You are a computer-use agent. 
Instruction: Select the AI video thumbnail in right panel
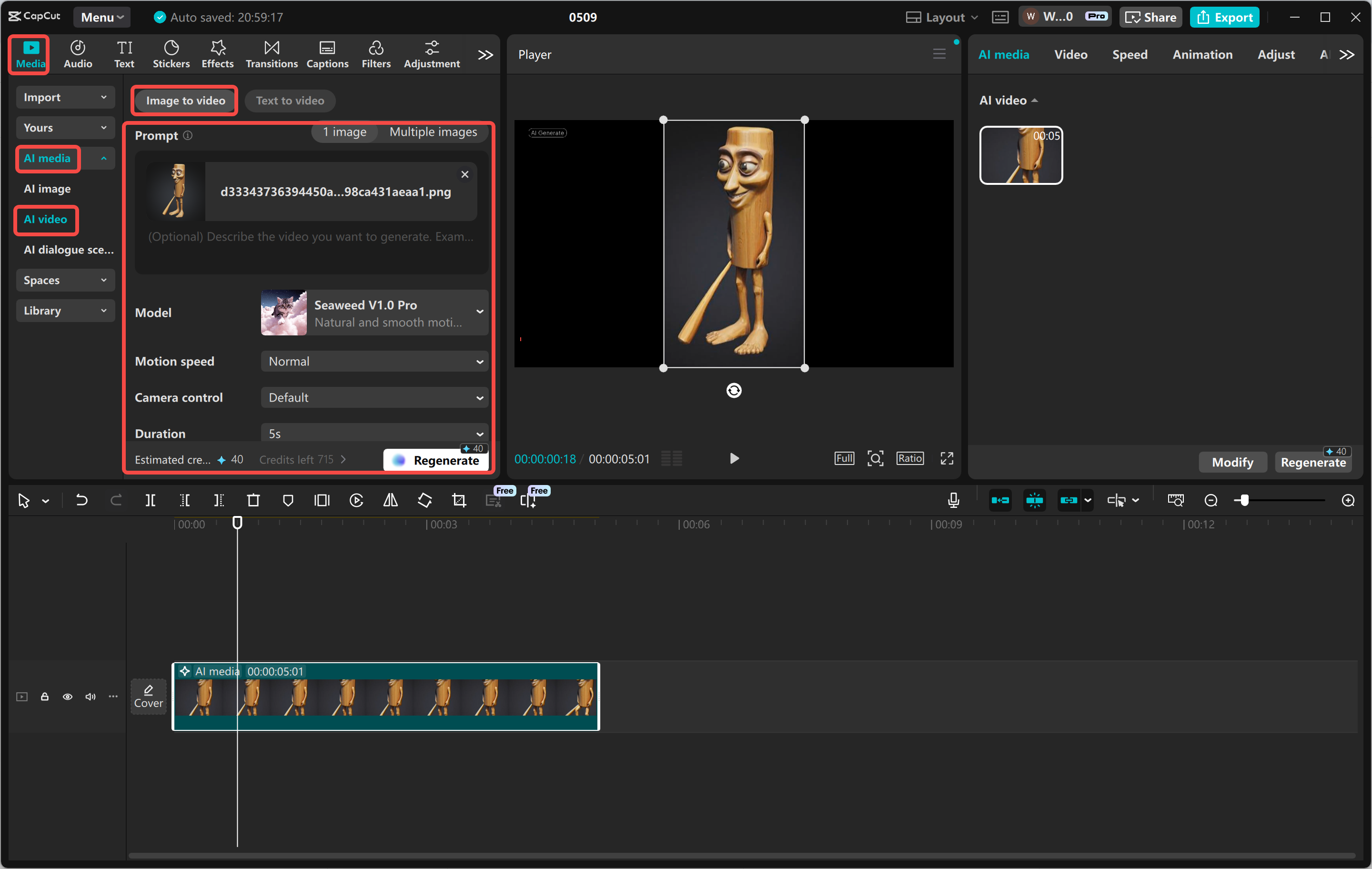(x=1020, y=155)
